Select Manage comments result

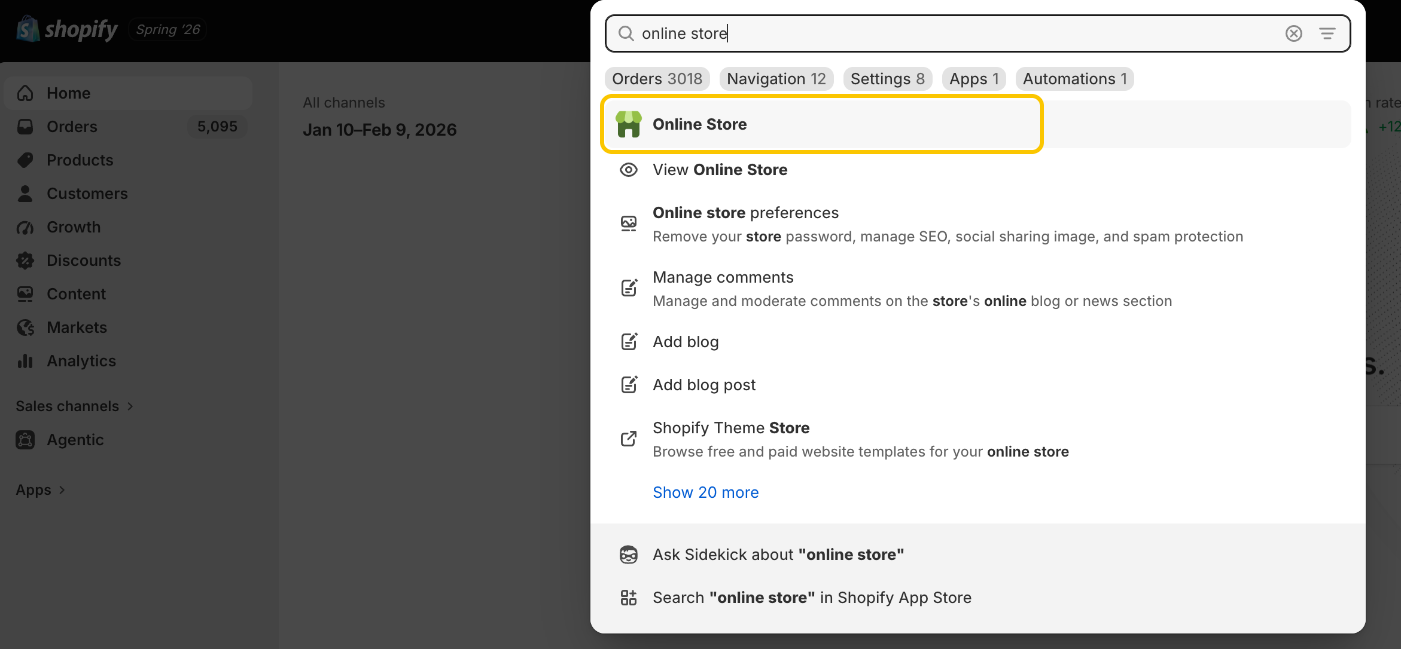click(978, 289)
